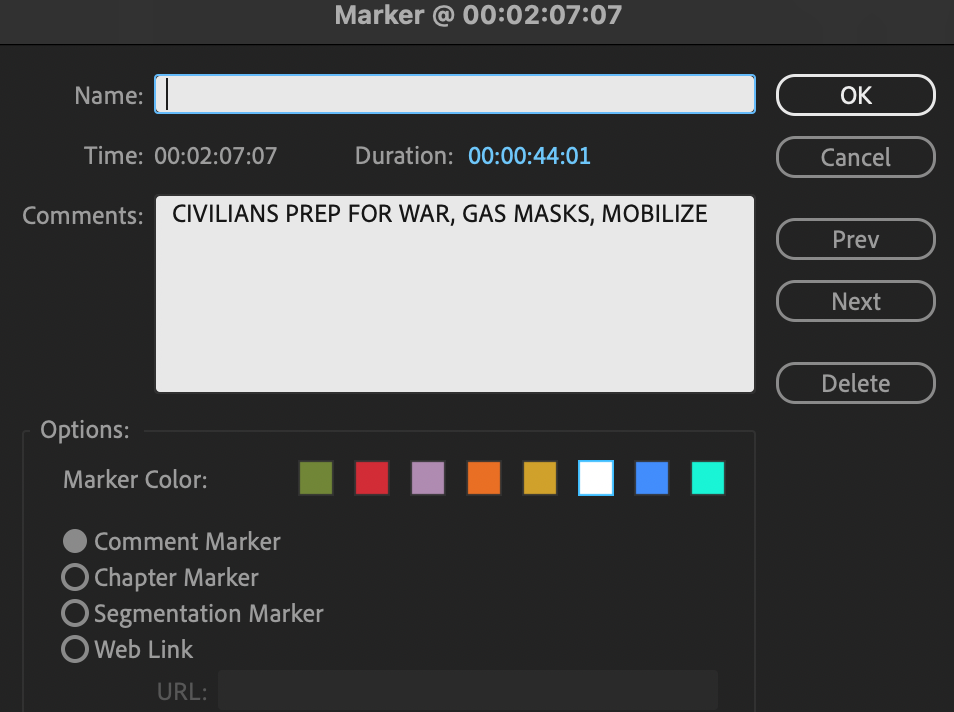Pick the orange marker color swatch
Viewport: 954px width, 712px height.
[x=483, y=478]
